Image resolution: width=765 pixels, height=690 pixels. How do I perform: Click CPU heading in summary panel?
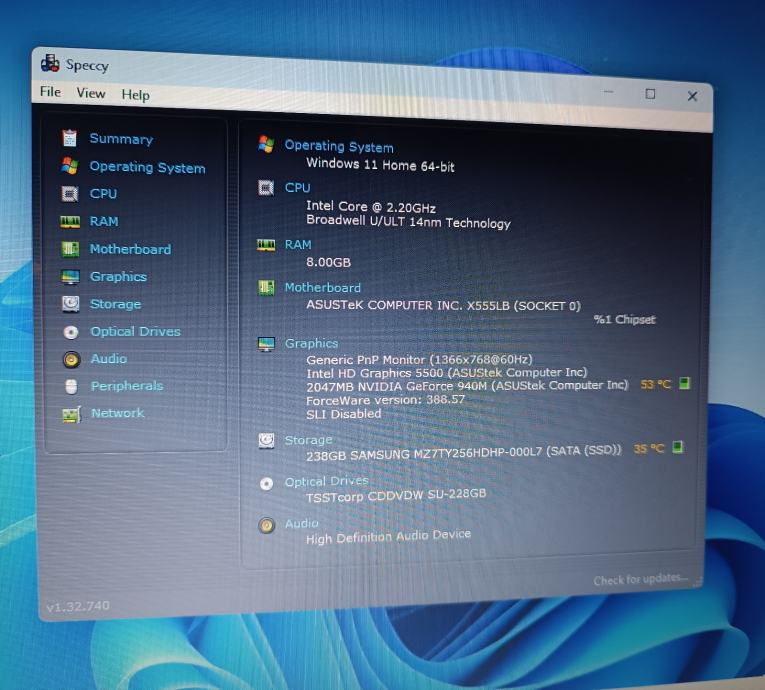pos(298,188)
